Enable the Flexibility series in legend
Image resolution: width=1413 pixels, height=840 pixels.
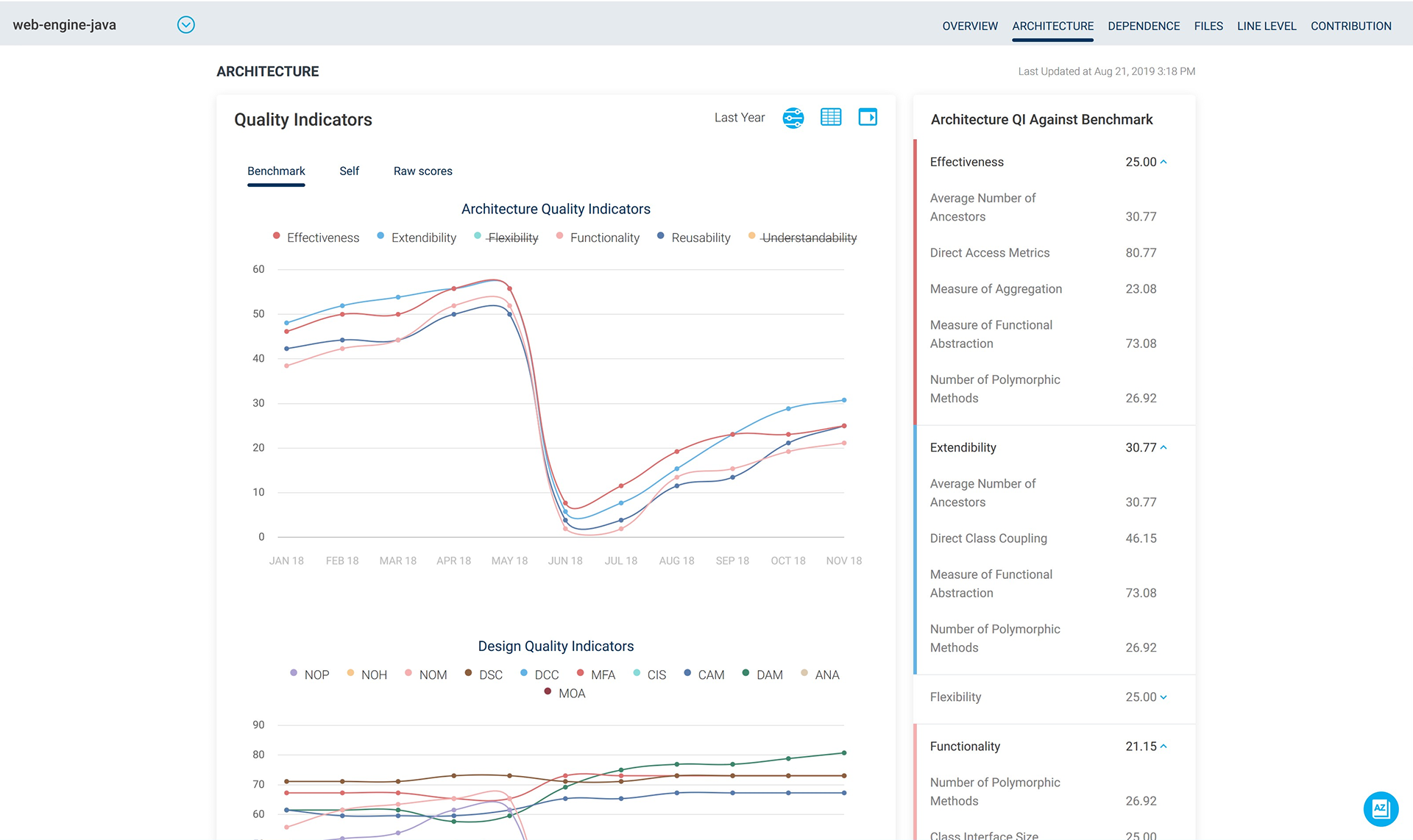[x=506, y=238]
